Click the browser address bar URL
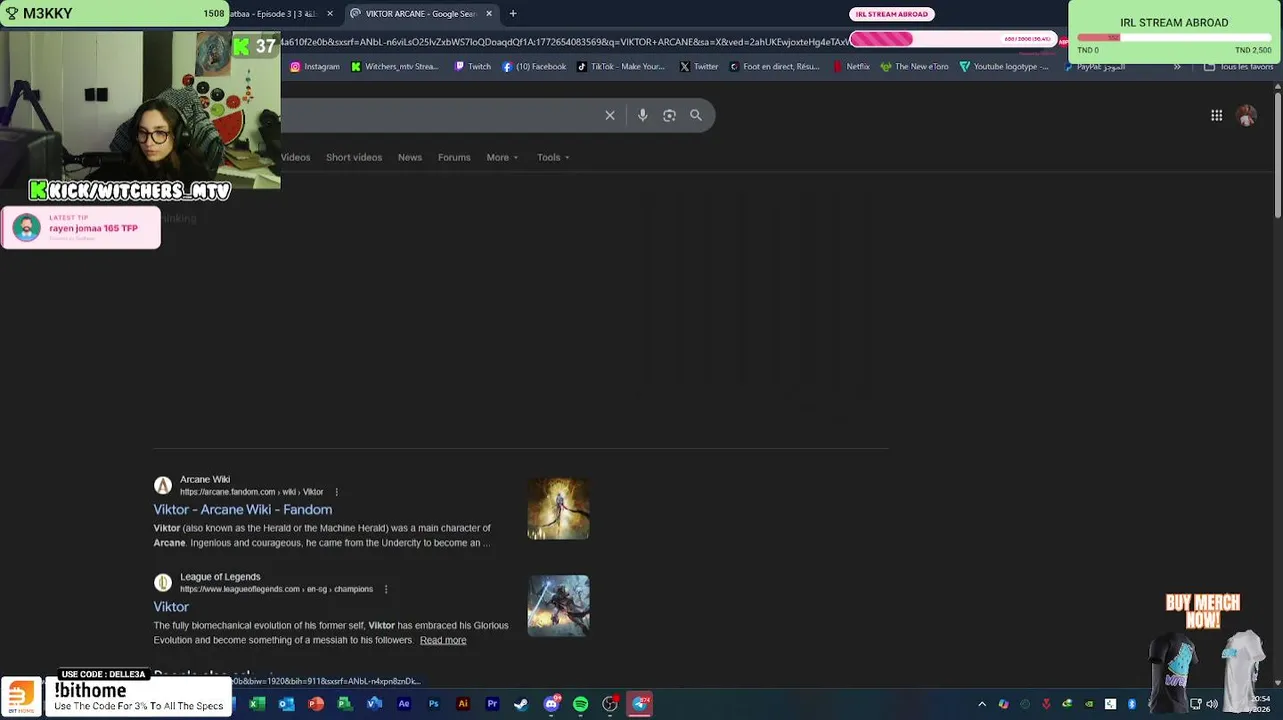Image resolution: width=1283 pixels, height=720 pixels. [565, 42]
